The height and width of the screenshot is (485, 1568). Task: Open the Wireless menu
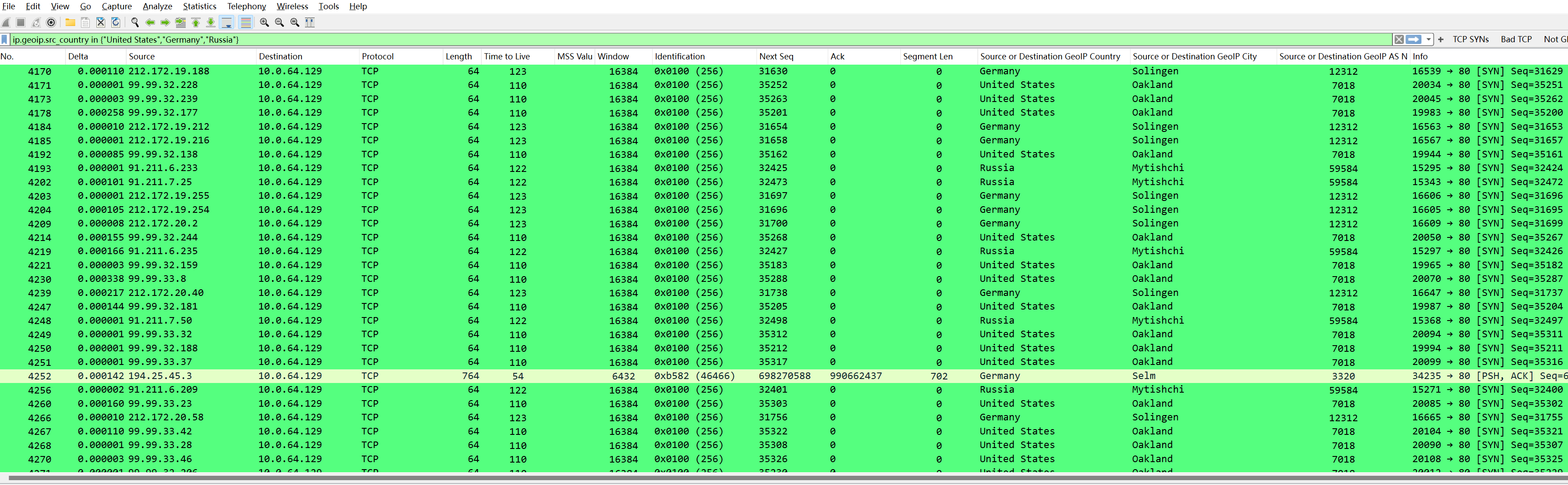point(292,6)
